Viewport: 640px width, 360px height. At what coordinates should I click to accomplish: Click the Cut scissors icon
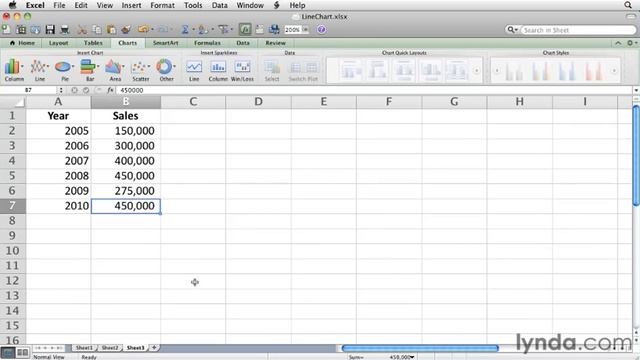[x=82, y=29]
